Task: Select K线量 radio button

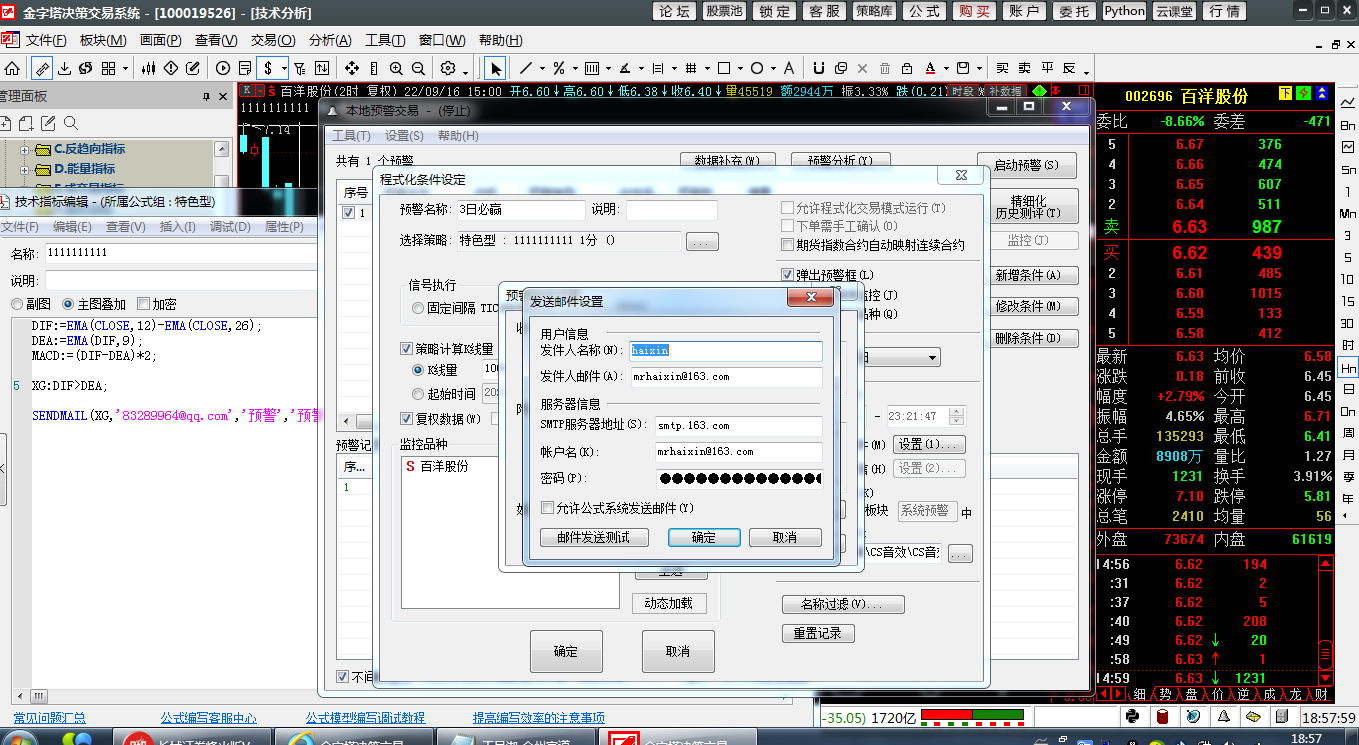Action: (418, 370)
